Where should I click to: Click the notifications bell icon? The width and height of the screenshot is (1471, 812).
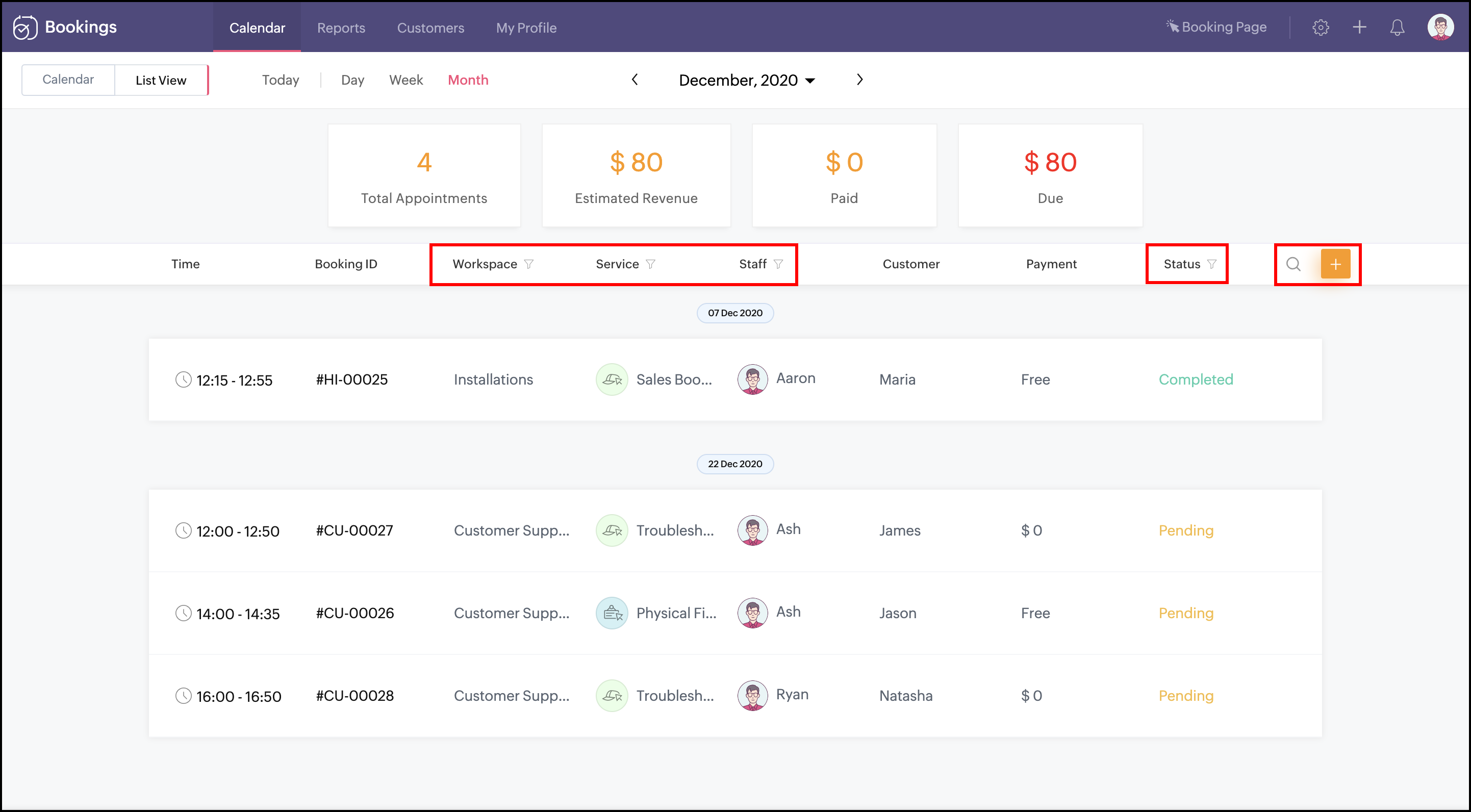pos(1397,28)
